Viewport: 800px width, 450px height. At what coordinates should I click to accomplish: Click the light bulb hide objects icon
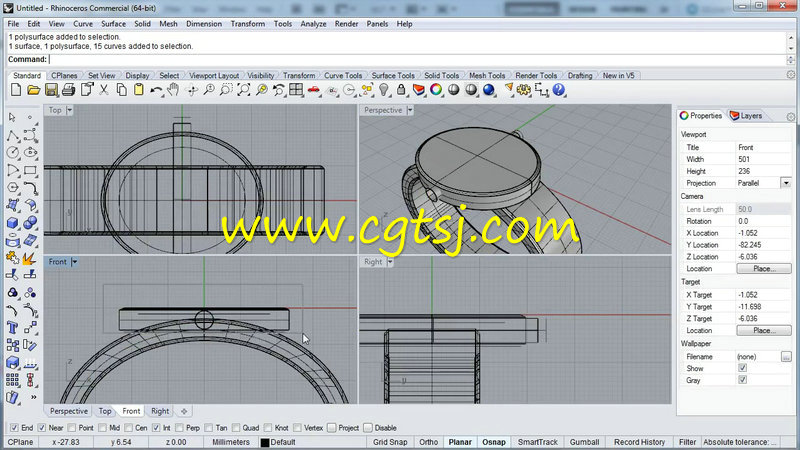pyautogui.click(x=384, y=90)
